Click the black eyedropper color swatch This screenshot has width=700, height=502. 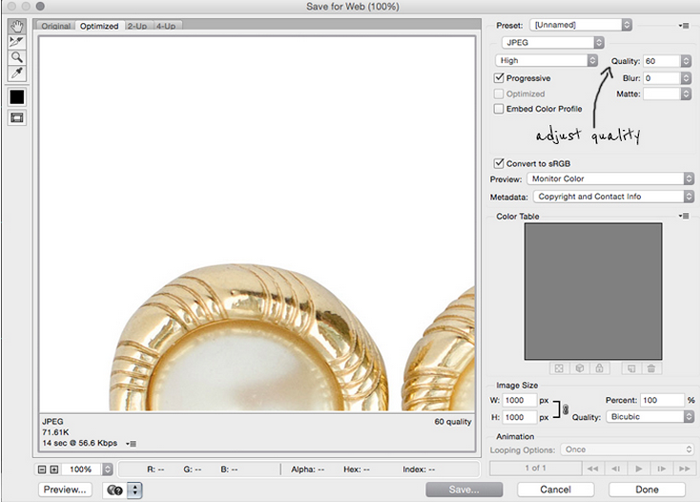coord(17,97)
